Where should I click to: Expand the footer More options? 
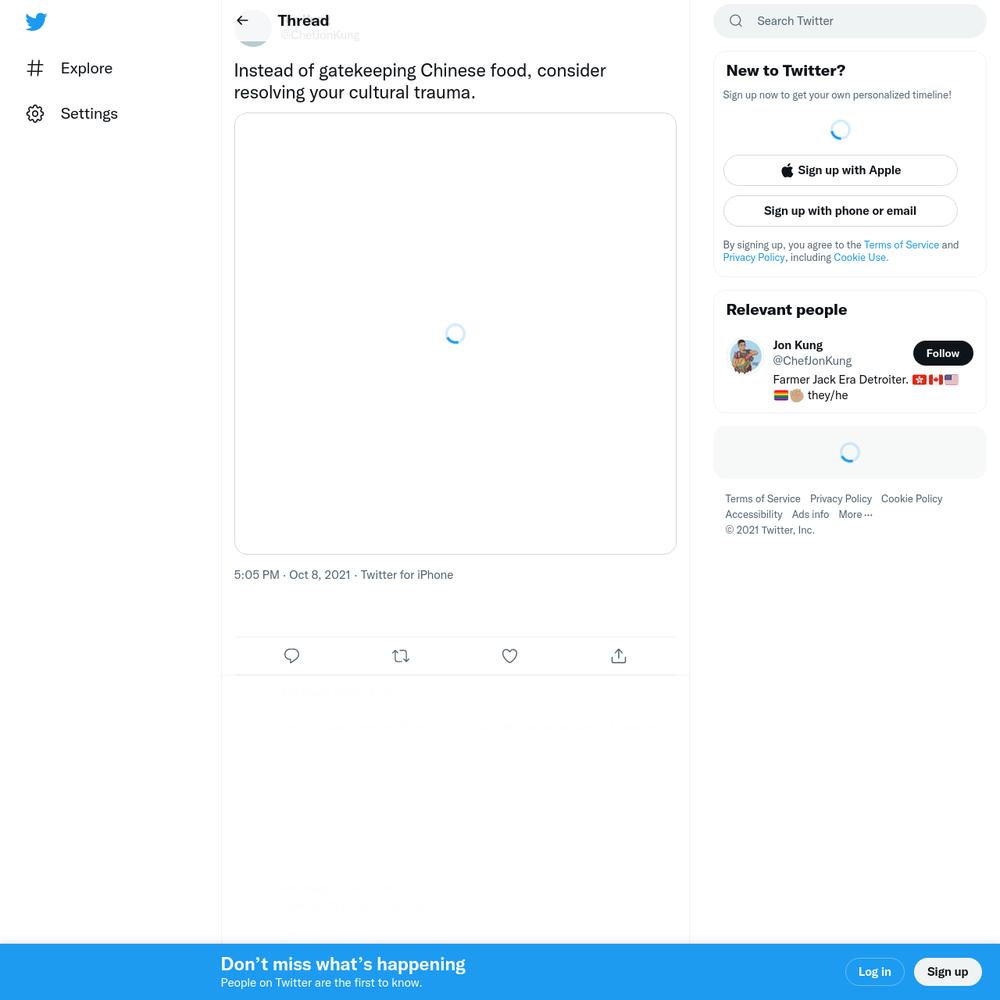(855, 515)
